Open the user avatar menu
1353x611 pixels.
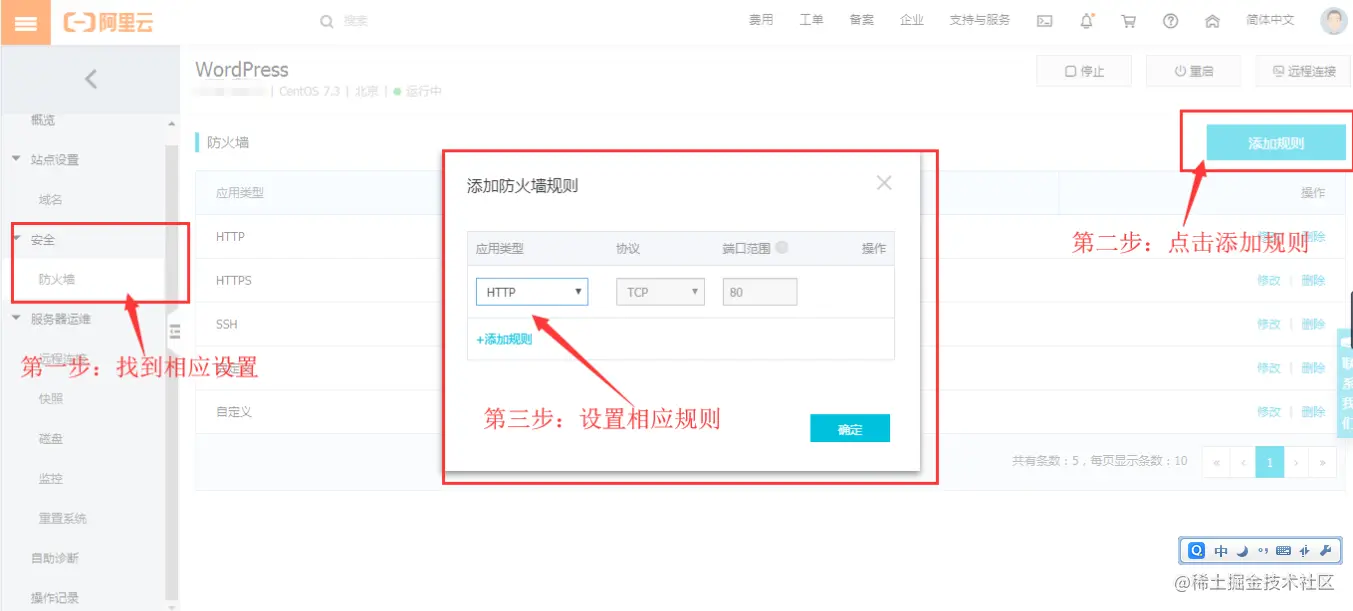tap(1333, 21)
